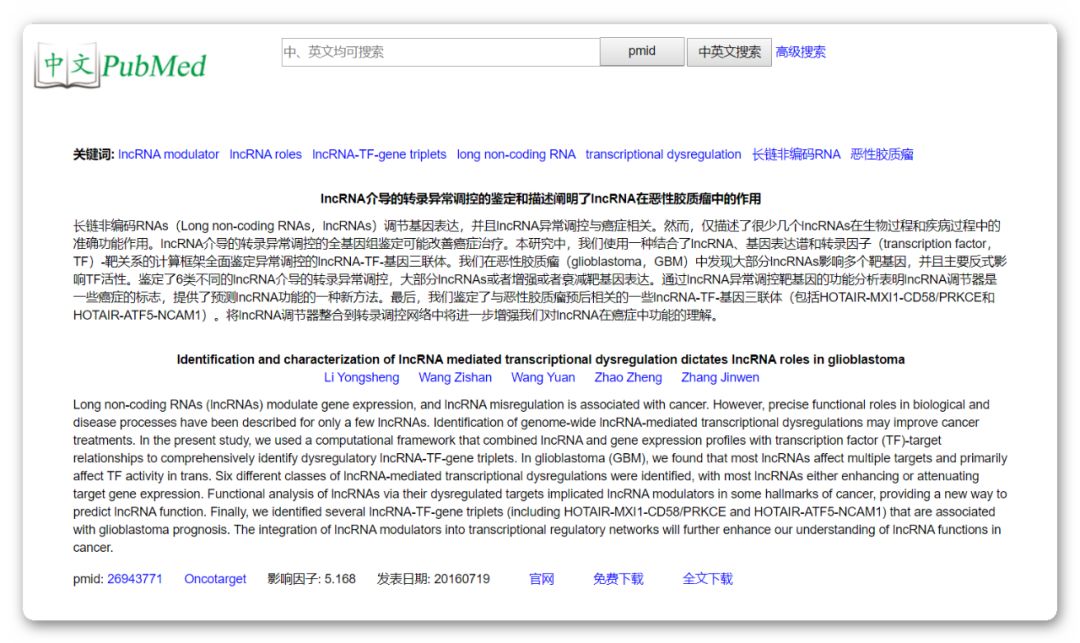Open the 官网 official website link
Screen dimensions: 1080x643
click(541, 578)
